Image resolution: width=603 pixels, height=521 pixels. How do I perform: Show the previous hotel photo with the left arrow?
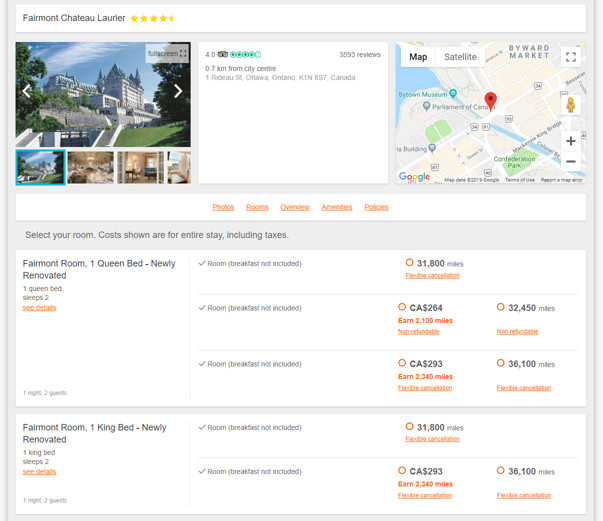point(27,91)
